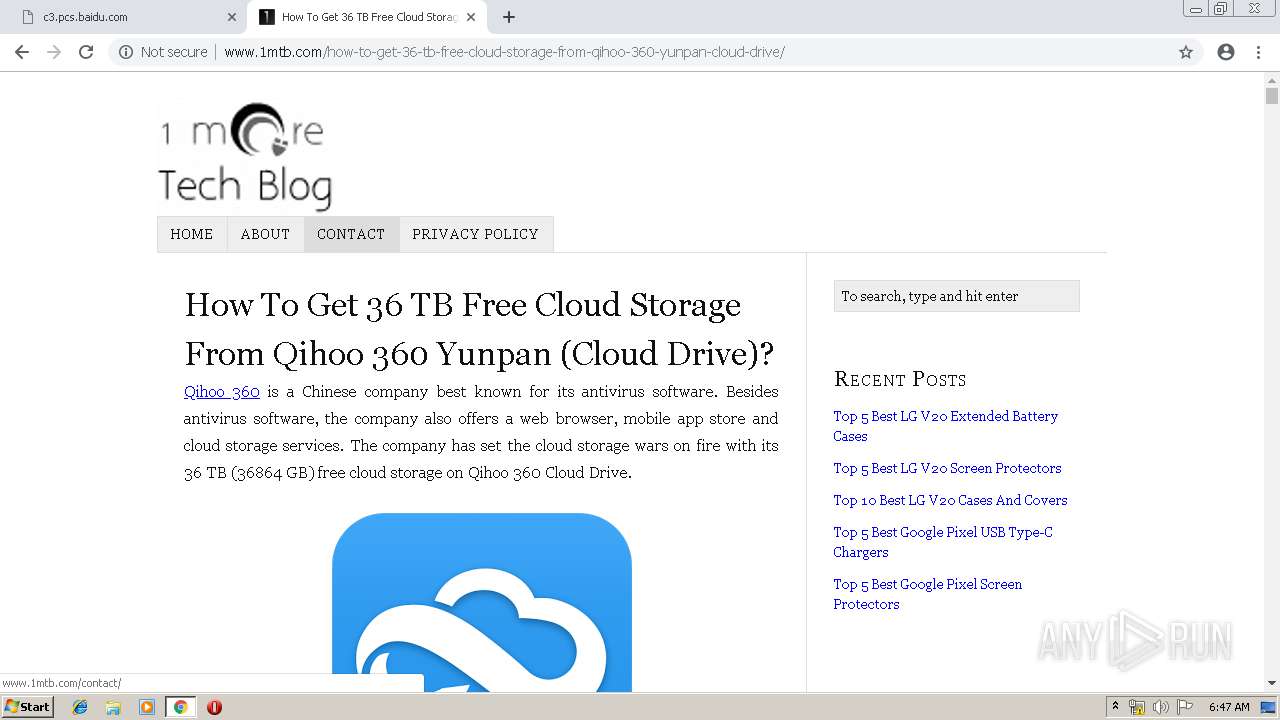Bookmark this page with the star icon
The height and width of the screenshot is (720, 1280).
click(1186, 52)
